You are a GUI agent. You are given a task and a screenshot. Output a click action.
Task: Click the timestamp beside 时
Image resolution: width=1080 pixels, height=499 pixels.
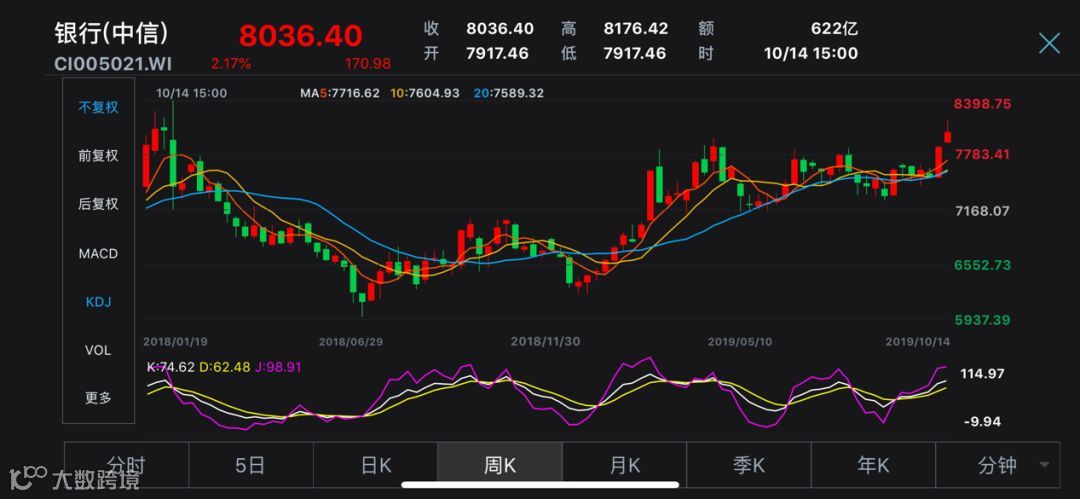811,53
